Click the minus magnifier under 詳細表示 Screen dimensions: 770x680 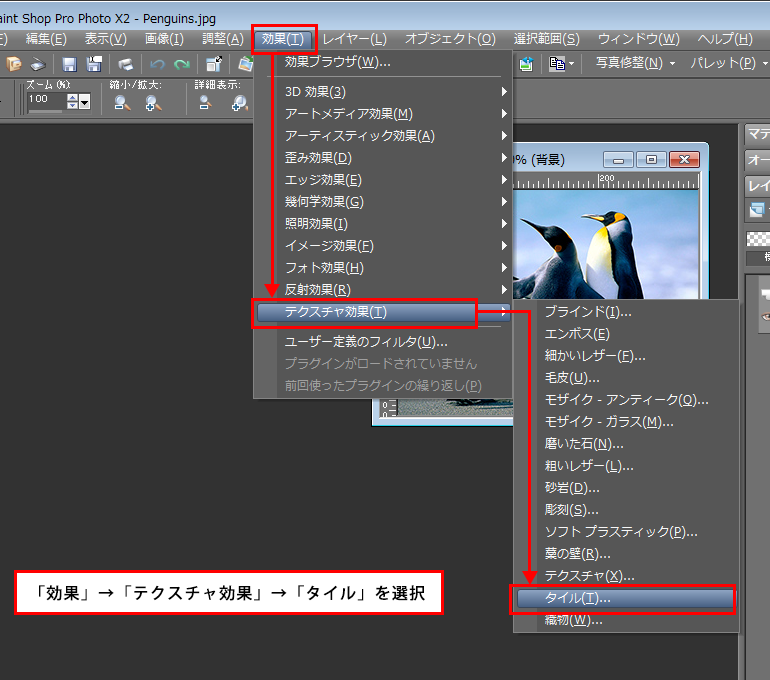[x=205, y=103]
